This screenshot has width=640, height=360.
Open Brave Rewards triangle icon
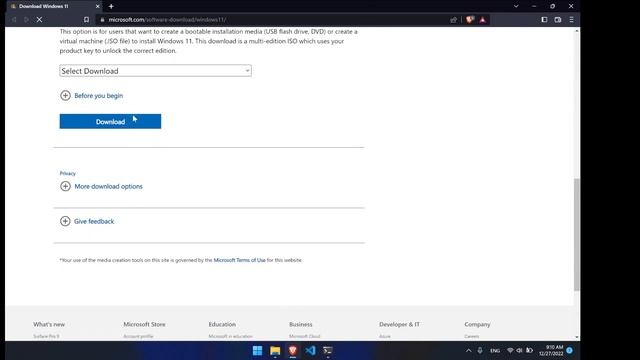483,20
